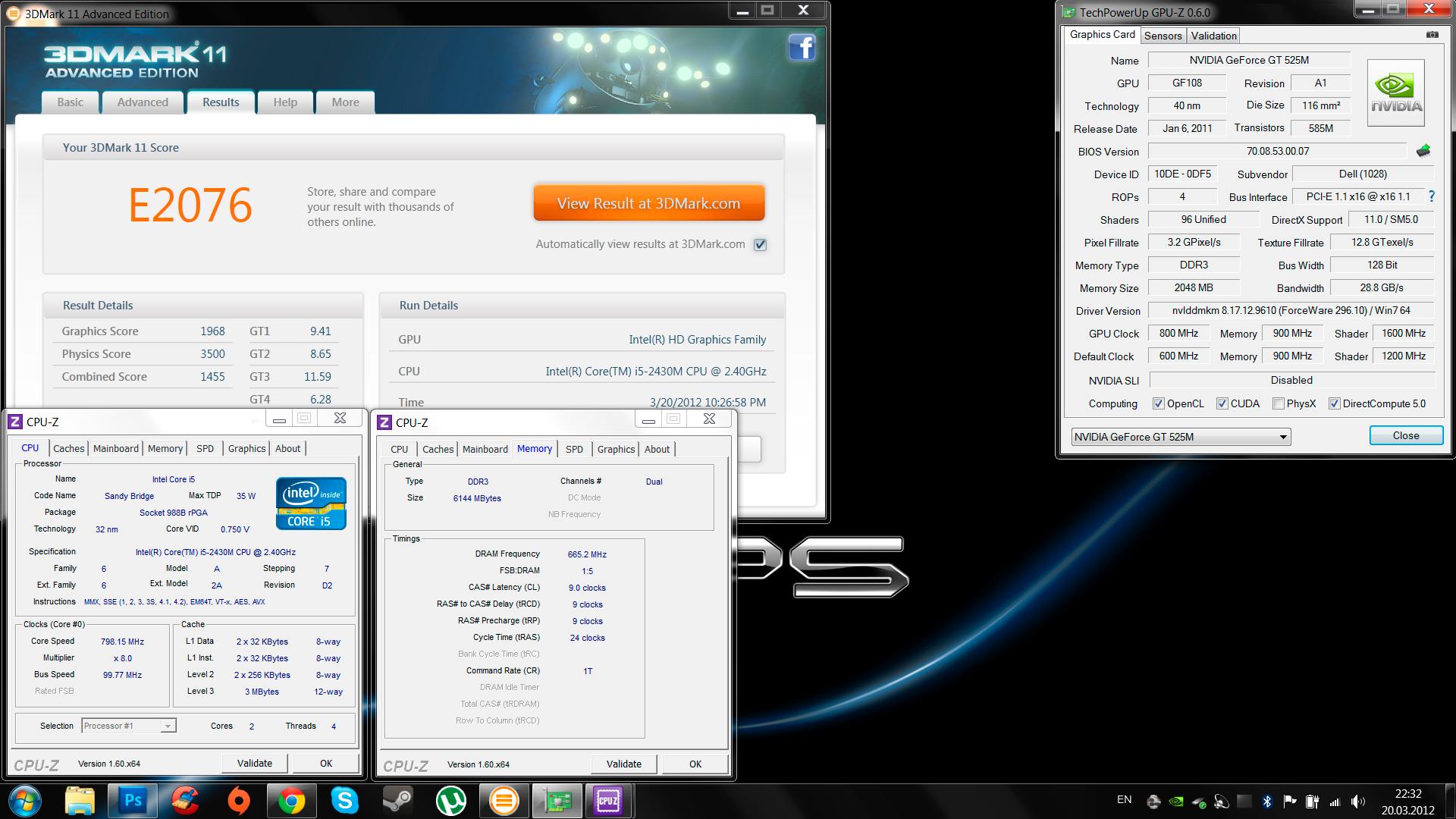Open SPD tab in right CPU-Z window
This screenshot has width=1456, height=819.
tap(575, 449)
